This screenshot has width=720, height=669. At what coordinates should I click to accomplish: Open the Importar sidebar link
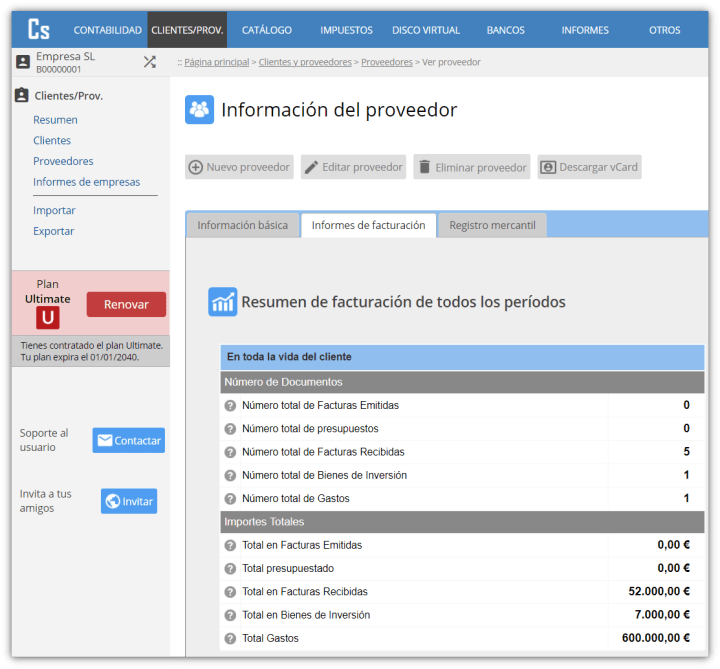pyautogui.click(x=54, y=210)
